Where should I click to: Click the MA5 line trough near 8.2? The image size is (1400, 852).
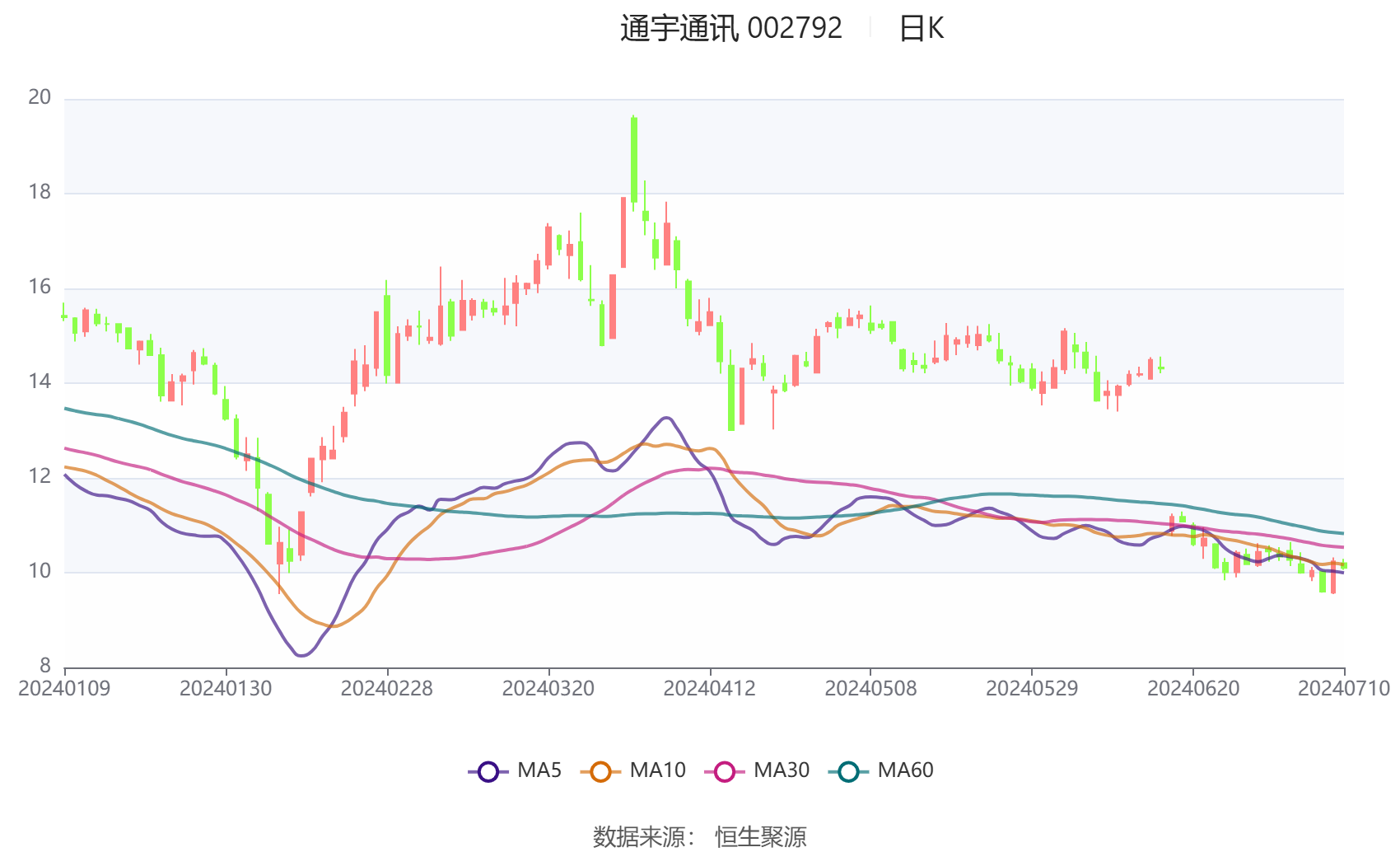(x=301, y=655)
